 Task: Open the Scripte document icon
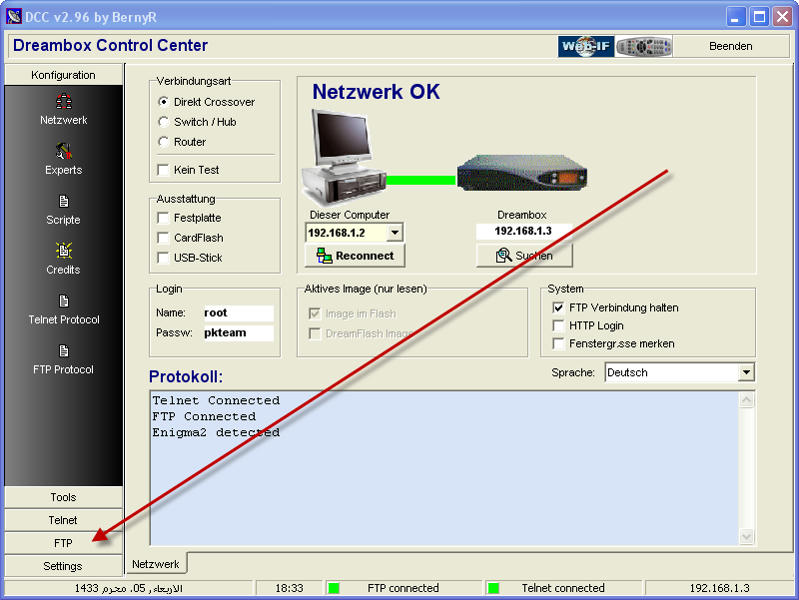(64, 201)
